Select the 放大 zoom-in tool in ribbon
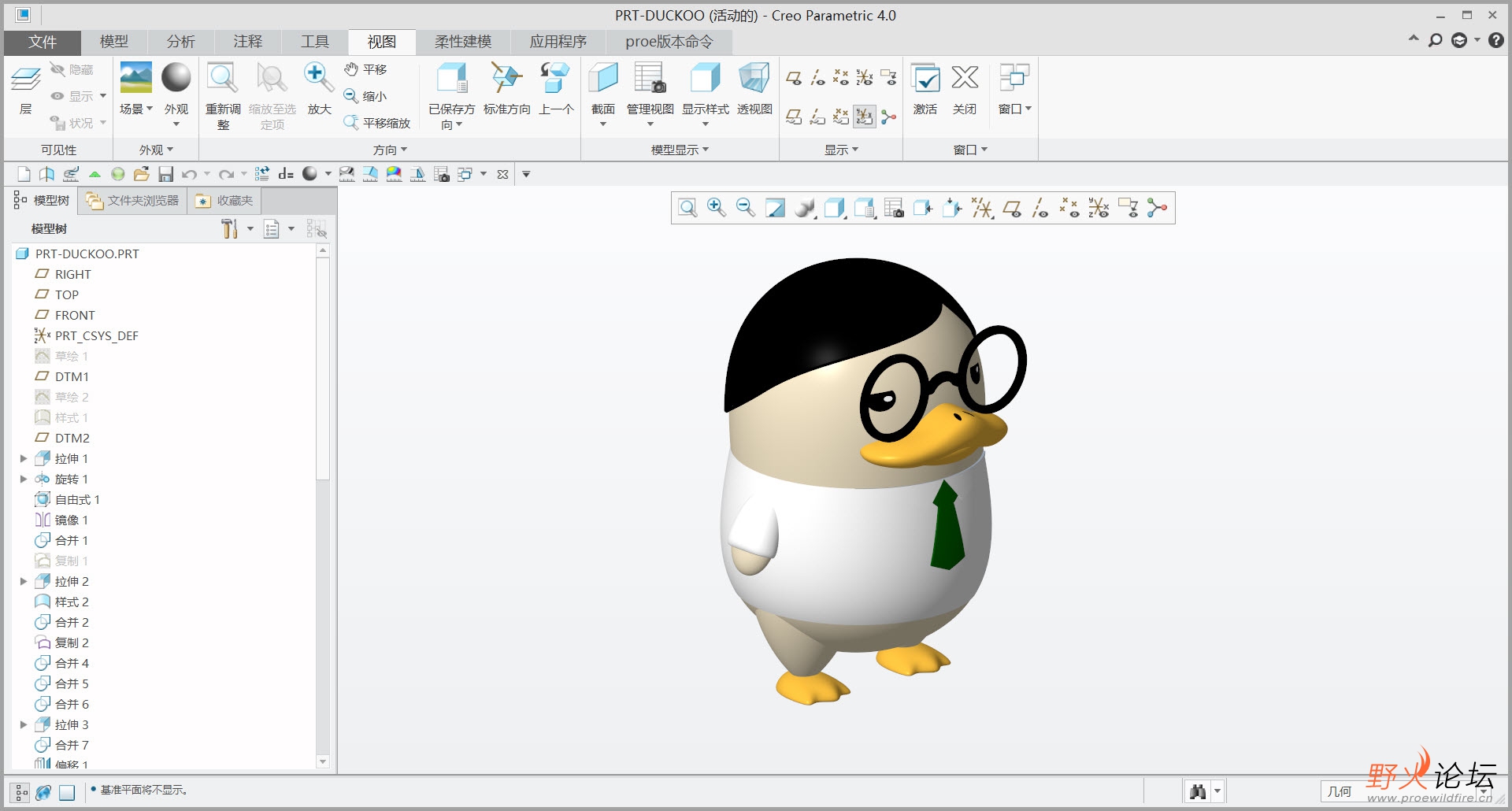 319,88
